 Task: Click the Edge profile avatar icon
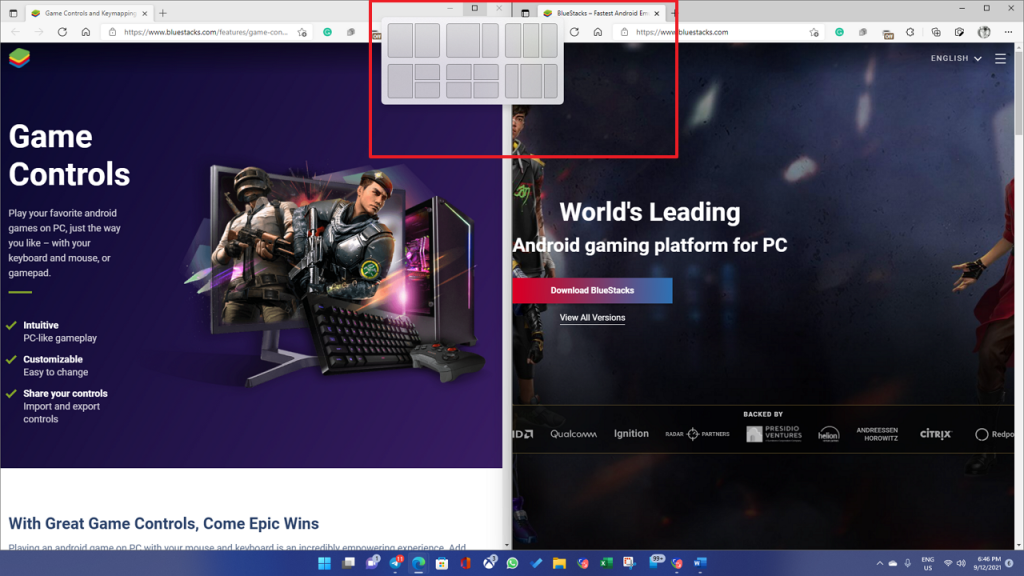pyautogui.click(x=984, y=32)
